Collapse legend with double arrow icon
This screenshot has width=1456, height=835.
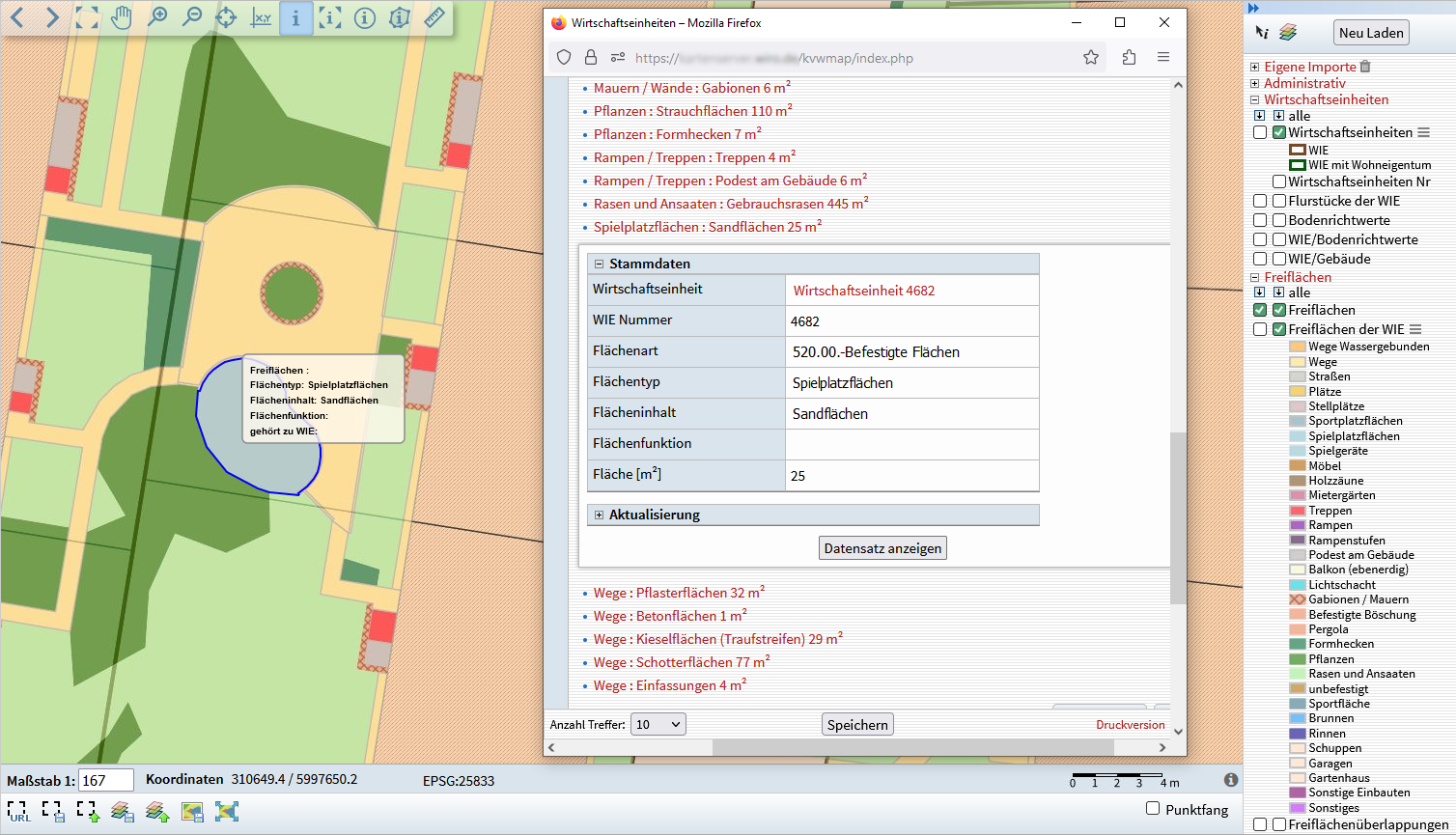point(1254,8)
